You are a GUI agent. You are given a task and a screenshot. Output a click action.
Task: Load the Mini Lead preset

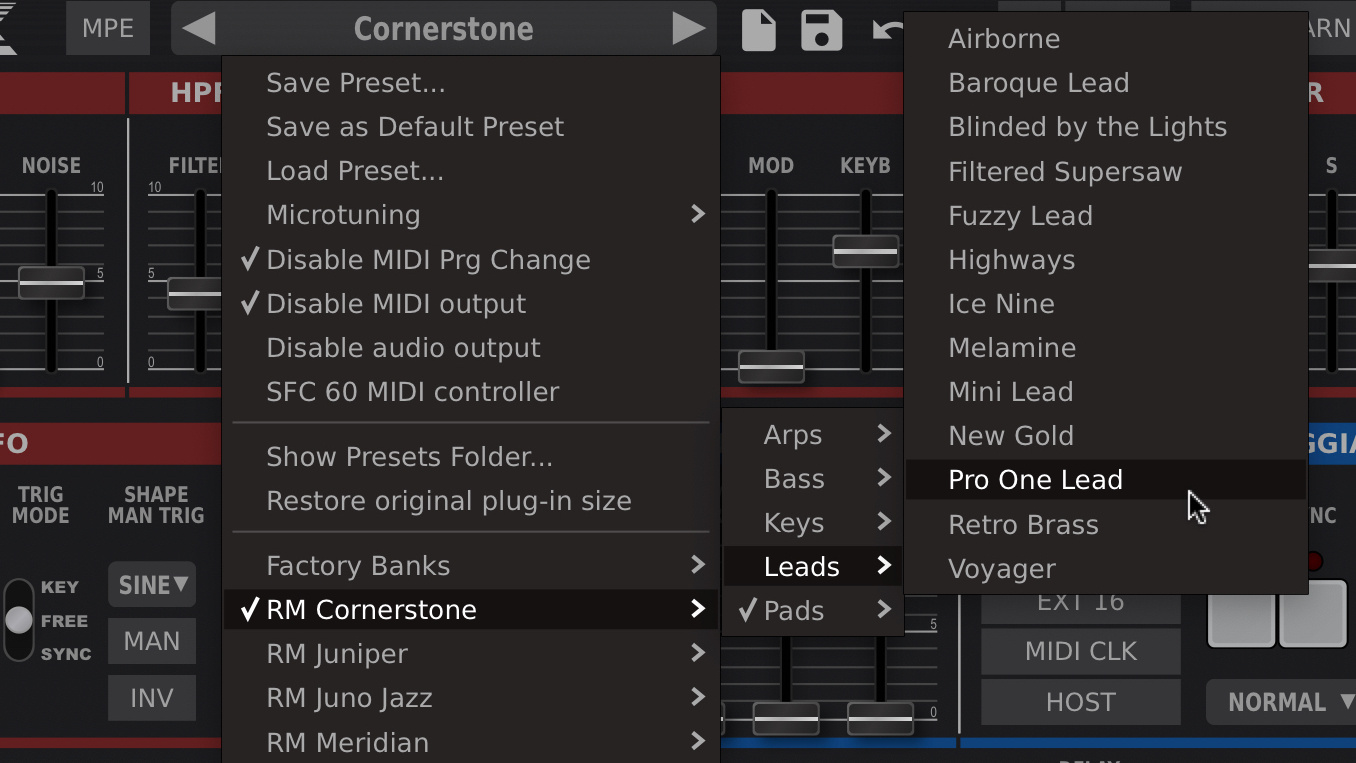click(x=1106, y=392)
